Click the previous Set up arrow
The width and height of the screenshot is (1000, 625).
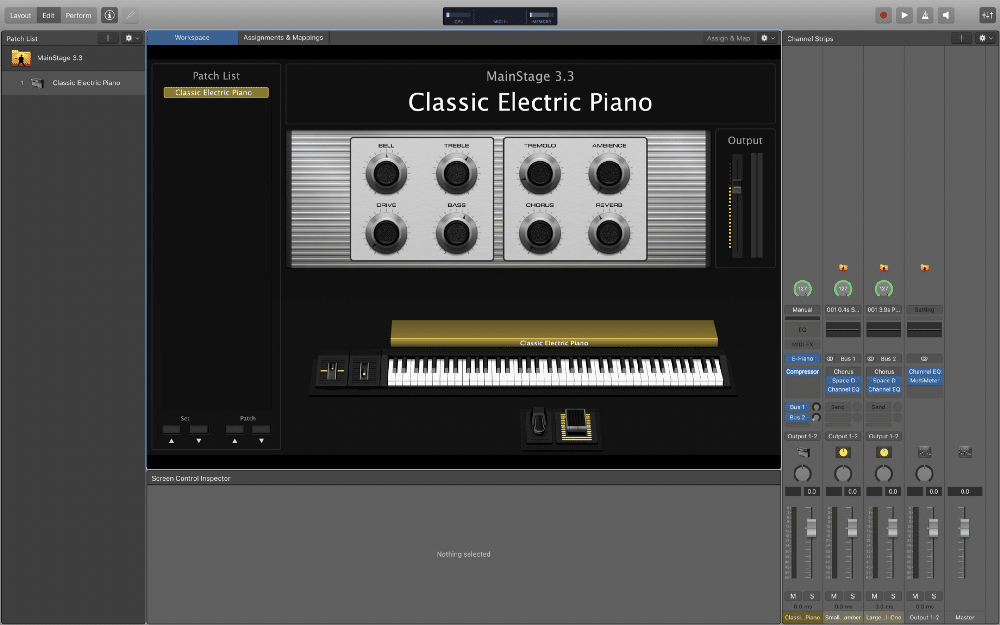[172, 441]
